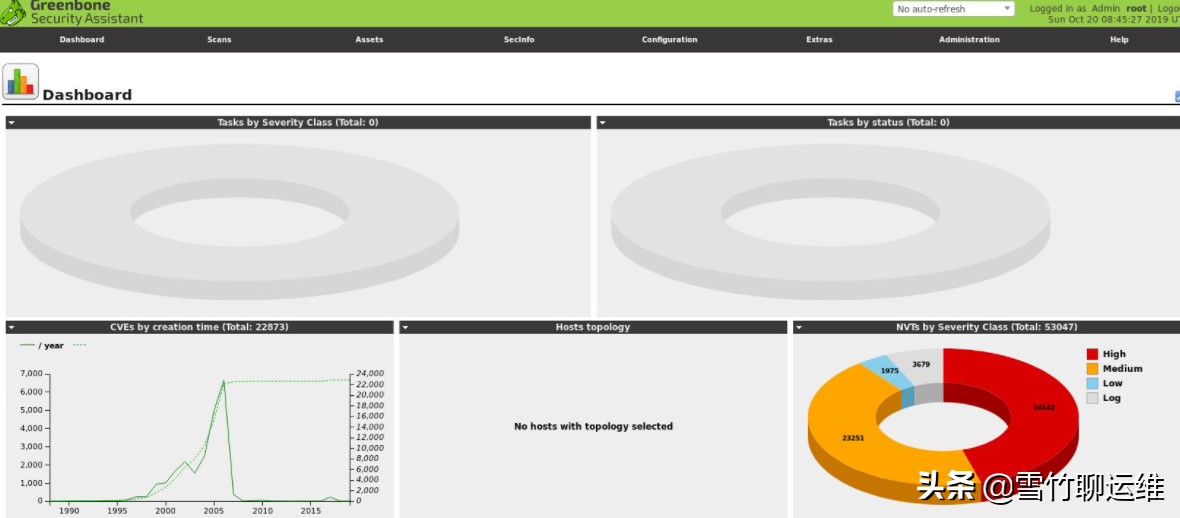Open the SecInfo menu
The image size is (1180, 518).
(519, 40)
